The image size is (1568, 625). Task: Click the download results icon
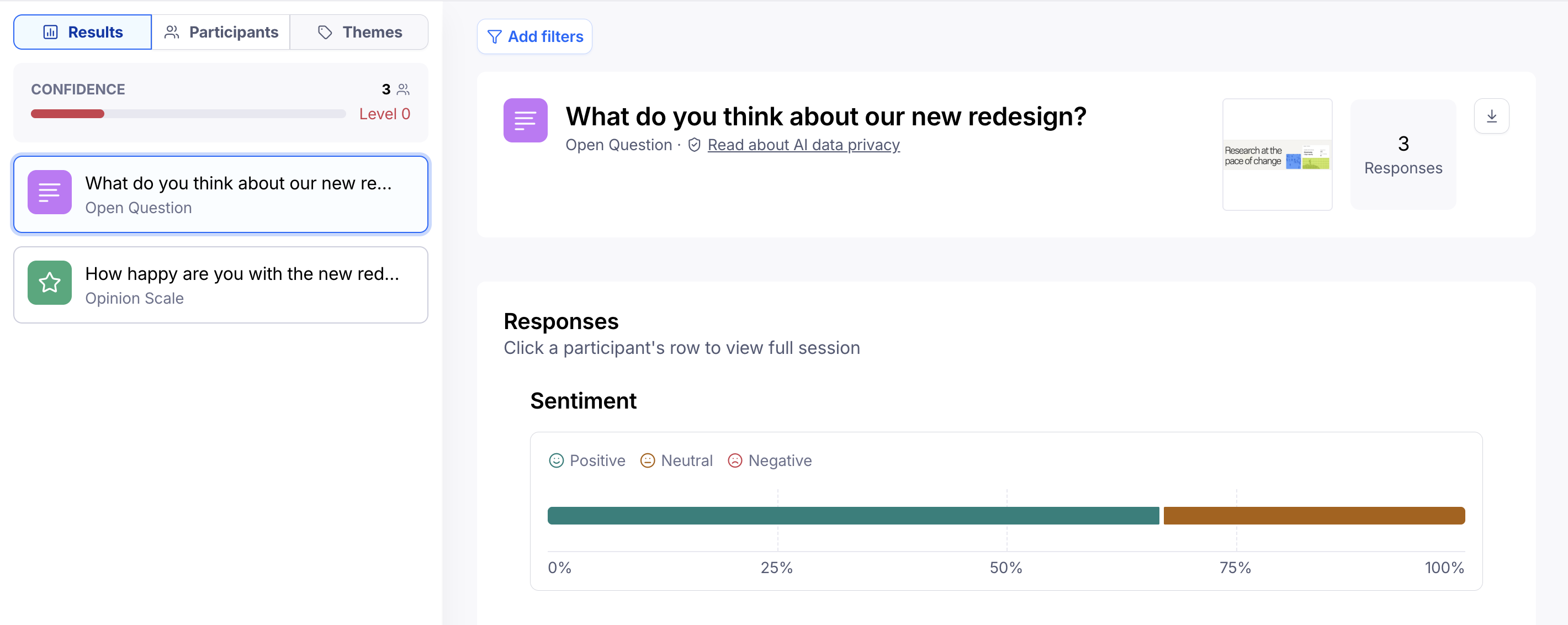tap(1491, 116)
